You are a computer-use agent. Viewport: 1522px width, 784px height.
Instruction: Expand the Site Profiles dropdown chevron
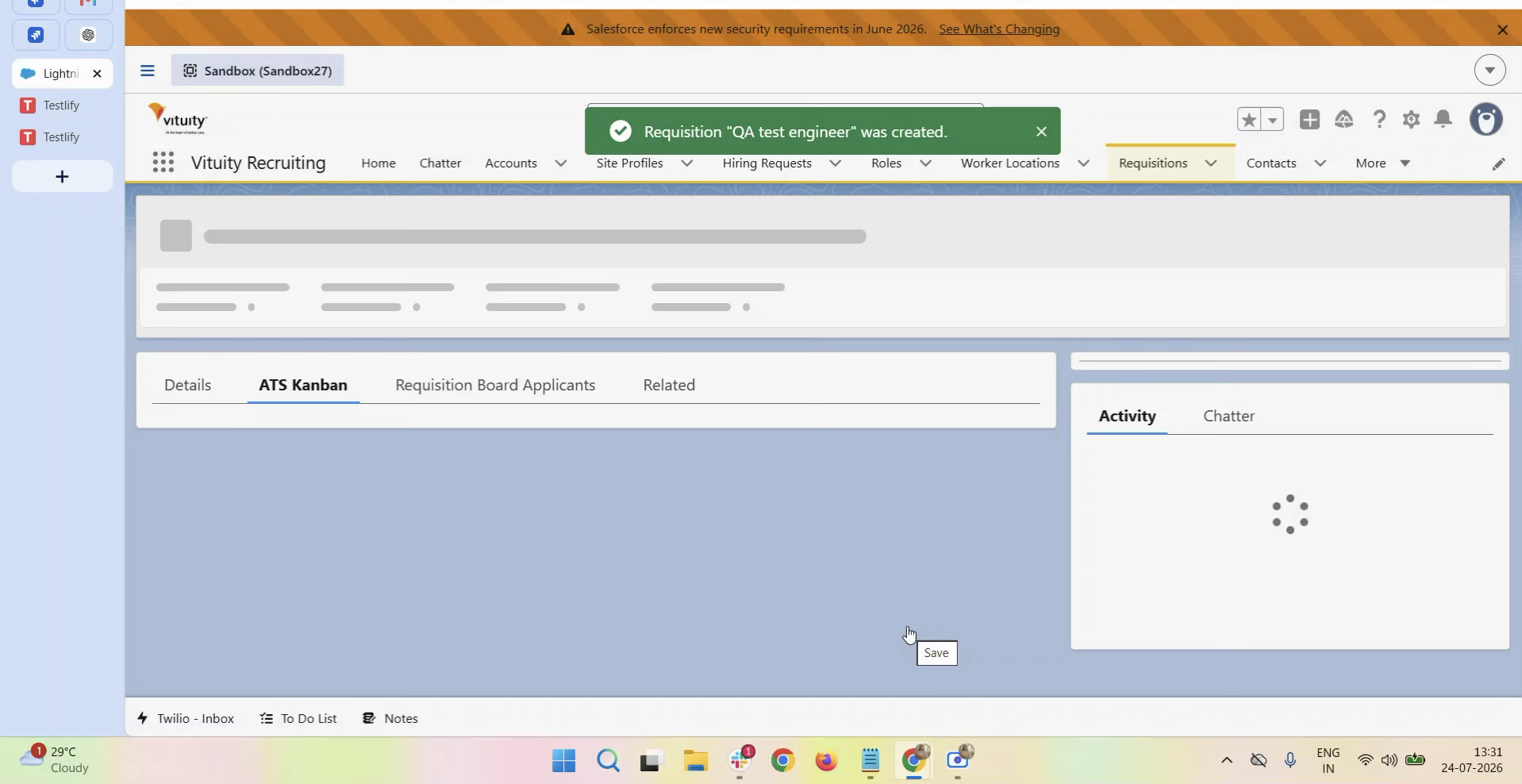tap(687, 163)
